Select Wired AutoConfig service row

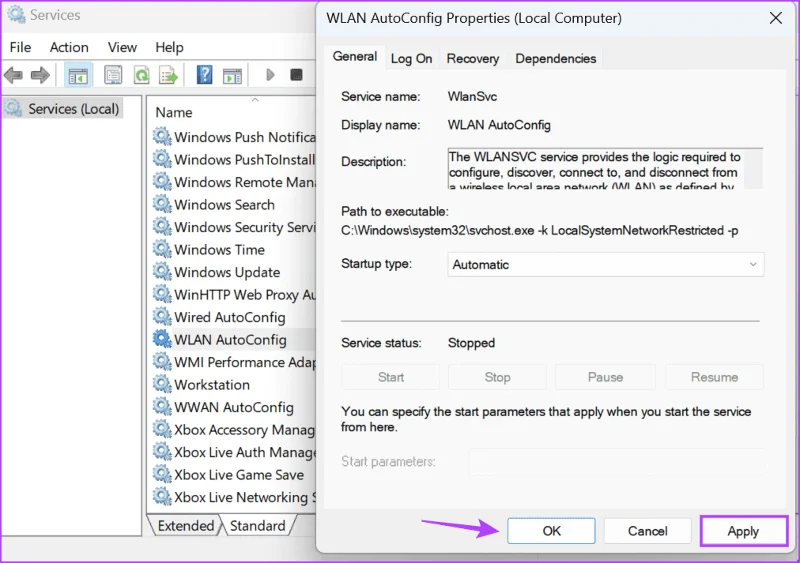click(234, 317)
